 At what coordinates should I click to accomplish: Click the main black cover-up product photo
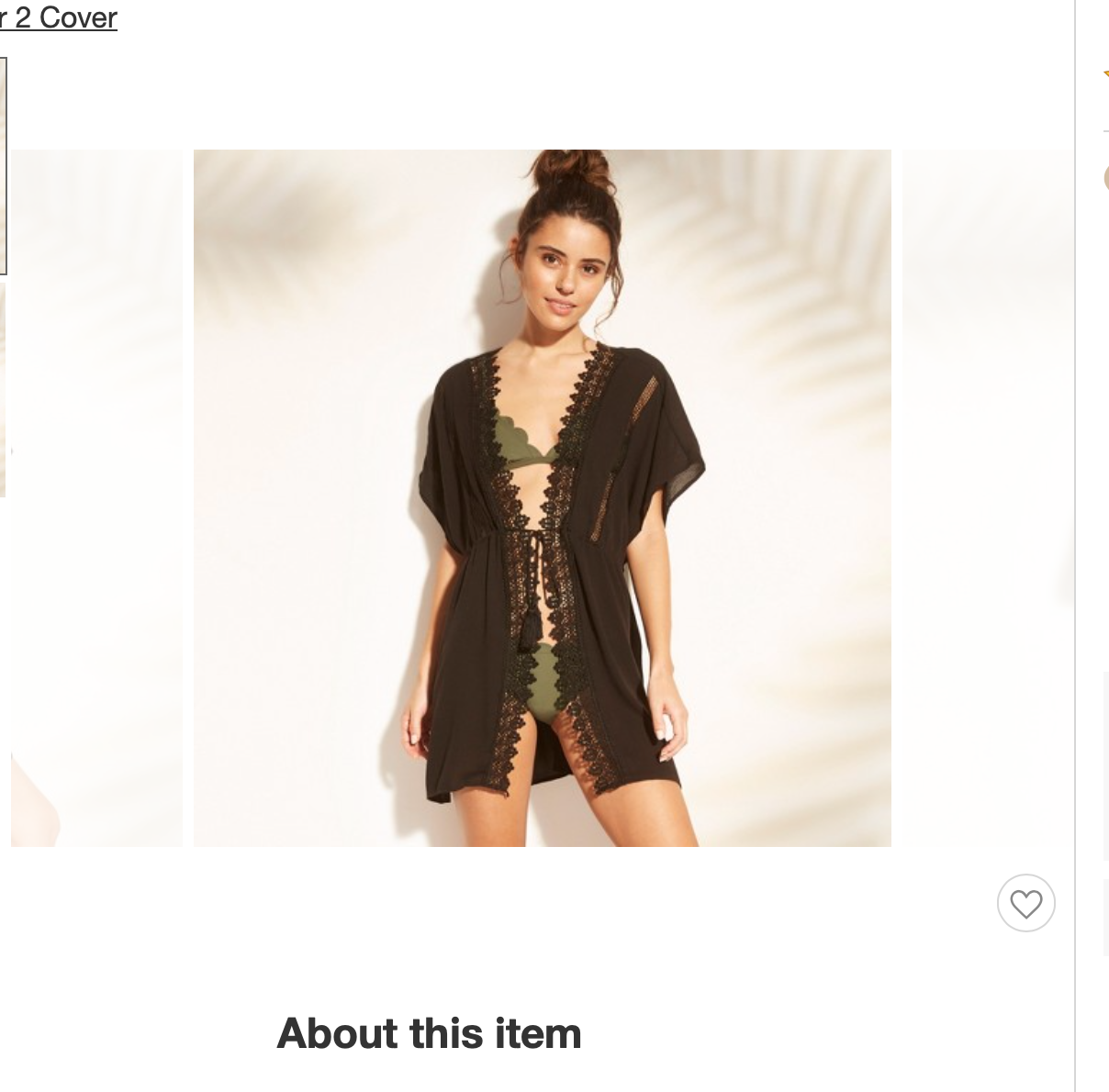[x=542, y=497]
